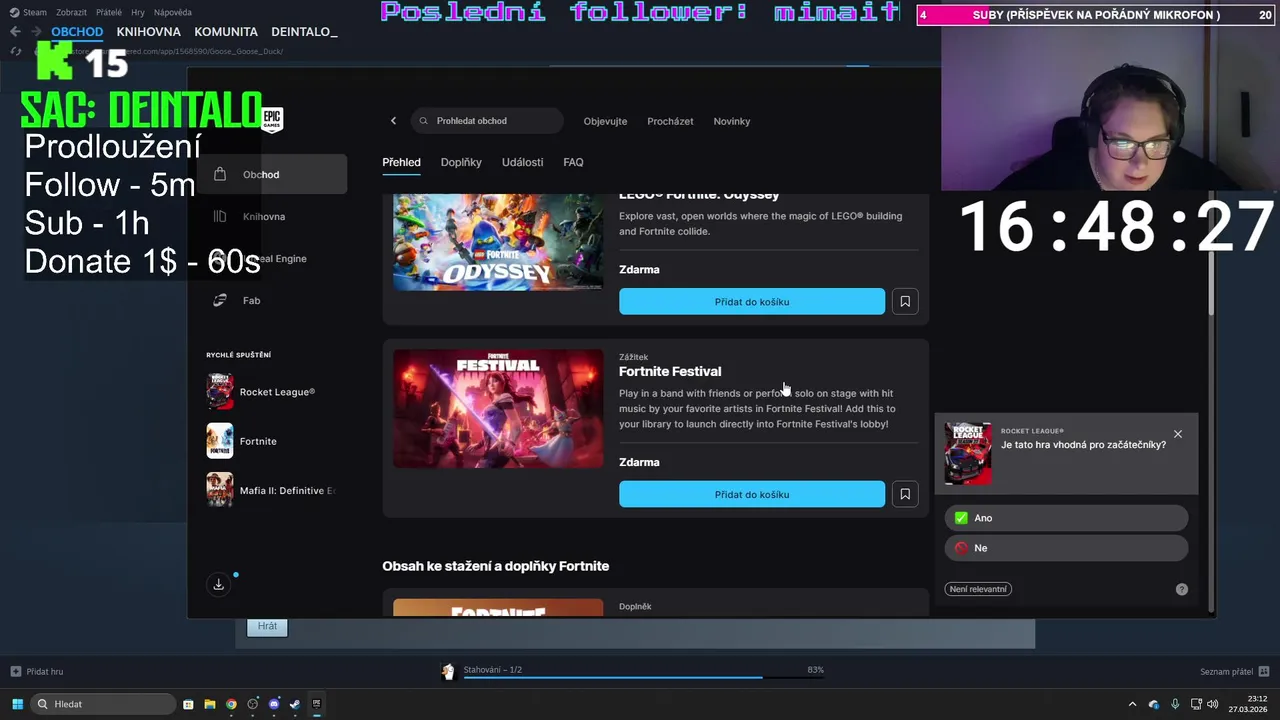Click the Hrát button in Steam
Image resolution: width=1280 pixels, height=720 pixels.
point(267,626)
